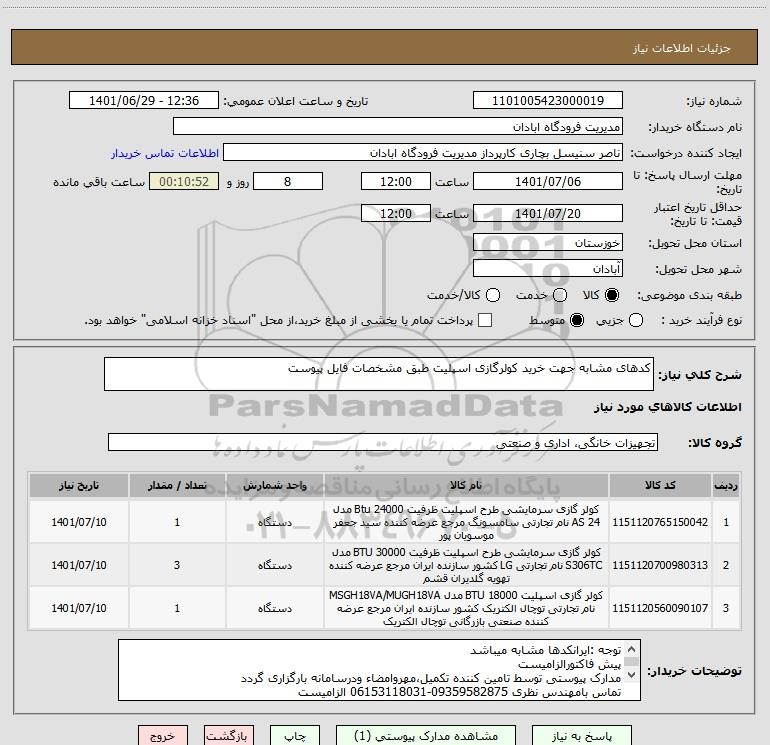Screen dimensions: 770x745
Task: Click the response deadline date 1401/07/06 field
Action: 548,181
